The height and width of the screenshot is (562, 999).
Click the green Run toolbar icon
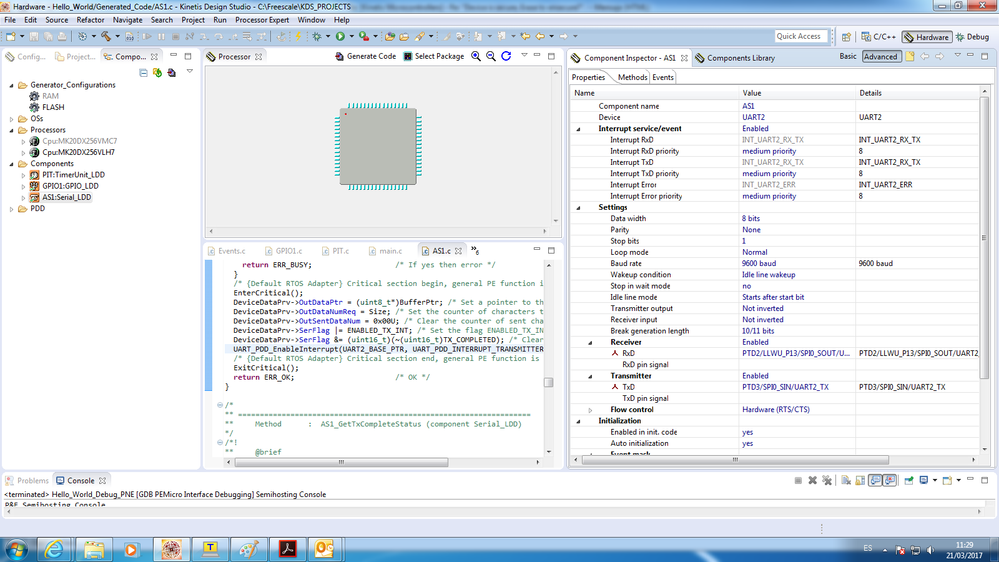tap(340, 36)
